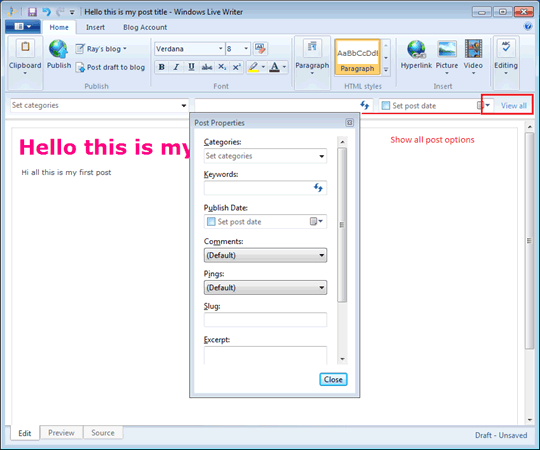
Task: Toggle Strikethrough formatting
Action: [207, 67]
